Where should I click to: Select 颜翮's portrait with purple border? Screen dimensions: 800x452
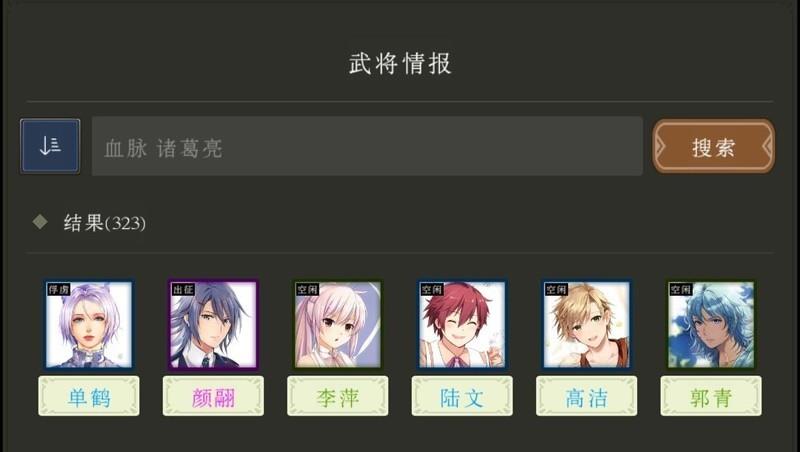(x=213, y=324)
